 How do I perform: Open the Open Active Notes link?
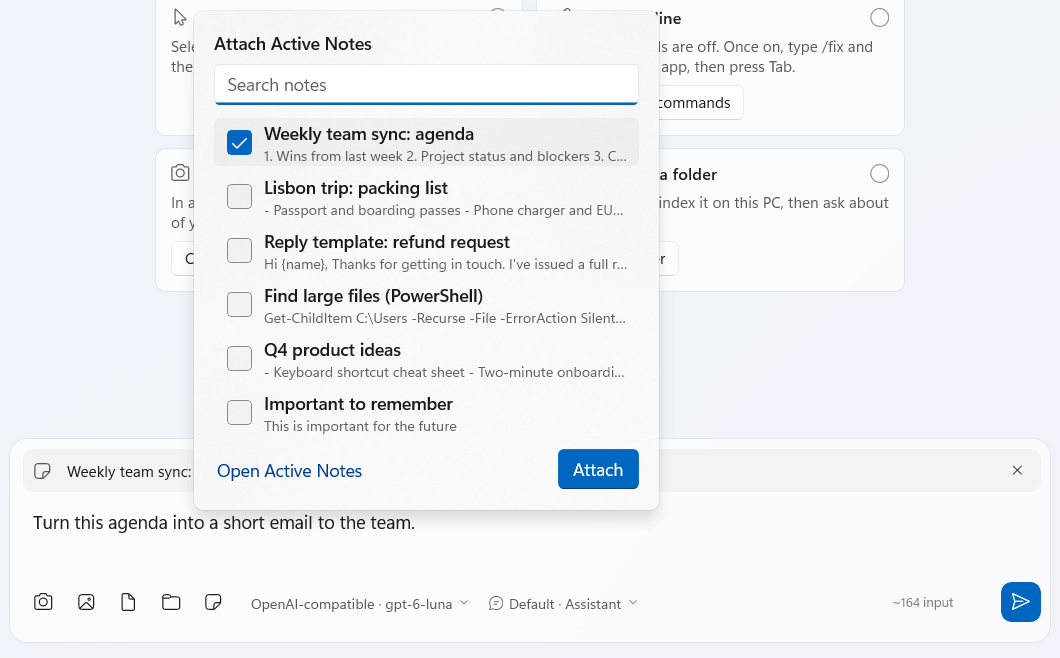289,471
